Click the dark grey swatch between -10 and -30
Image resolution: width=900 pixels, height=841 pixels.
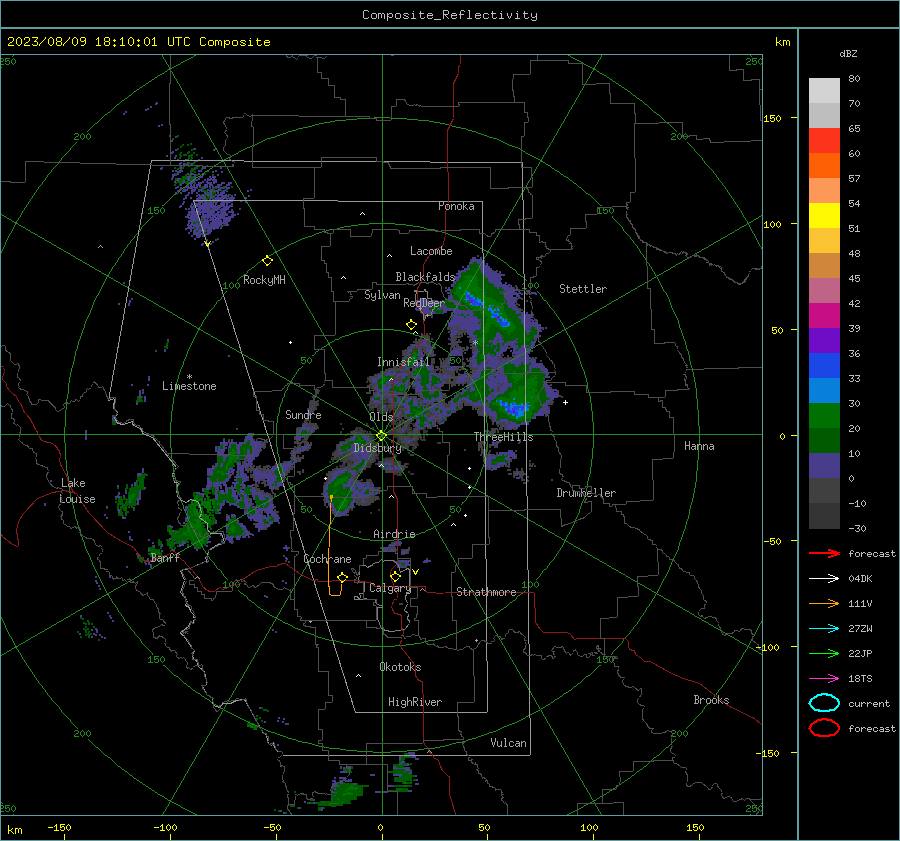coord(824,516)
